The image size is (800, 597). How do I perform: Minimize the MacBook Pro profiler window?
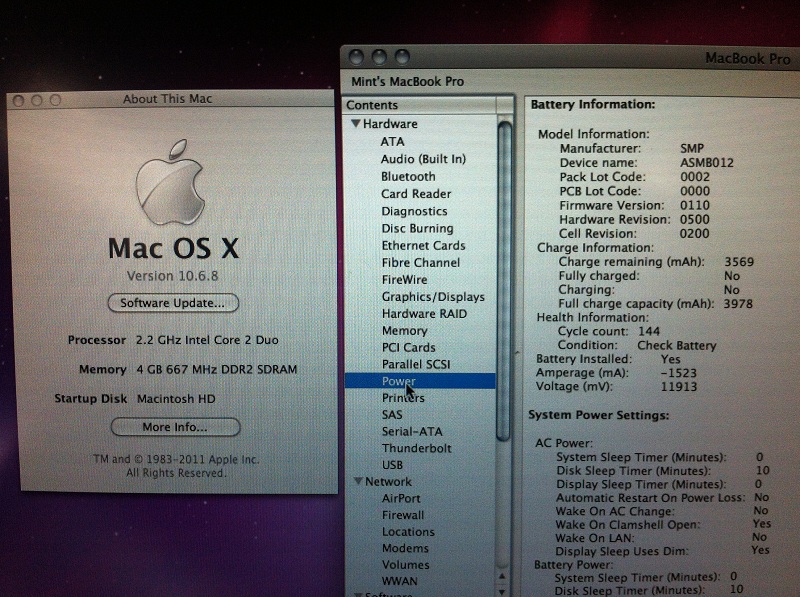coord(379,57)
